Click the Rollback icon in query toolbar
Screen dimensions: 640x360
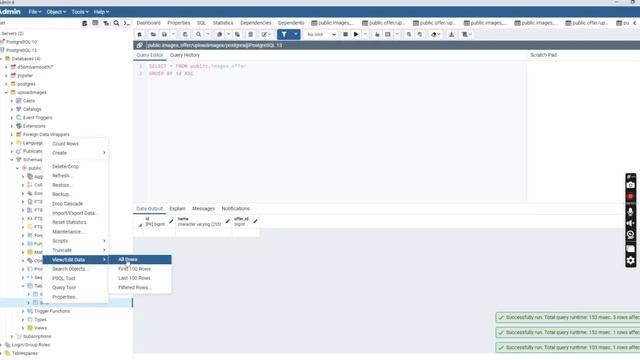point(420,35)
